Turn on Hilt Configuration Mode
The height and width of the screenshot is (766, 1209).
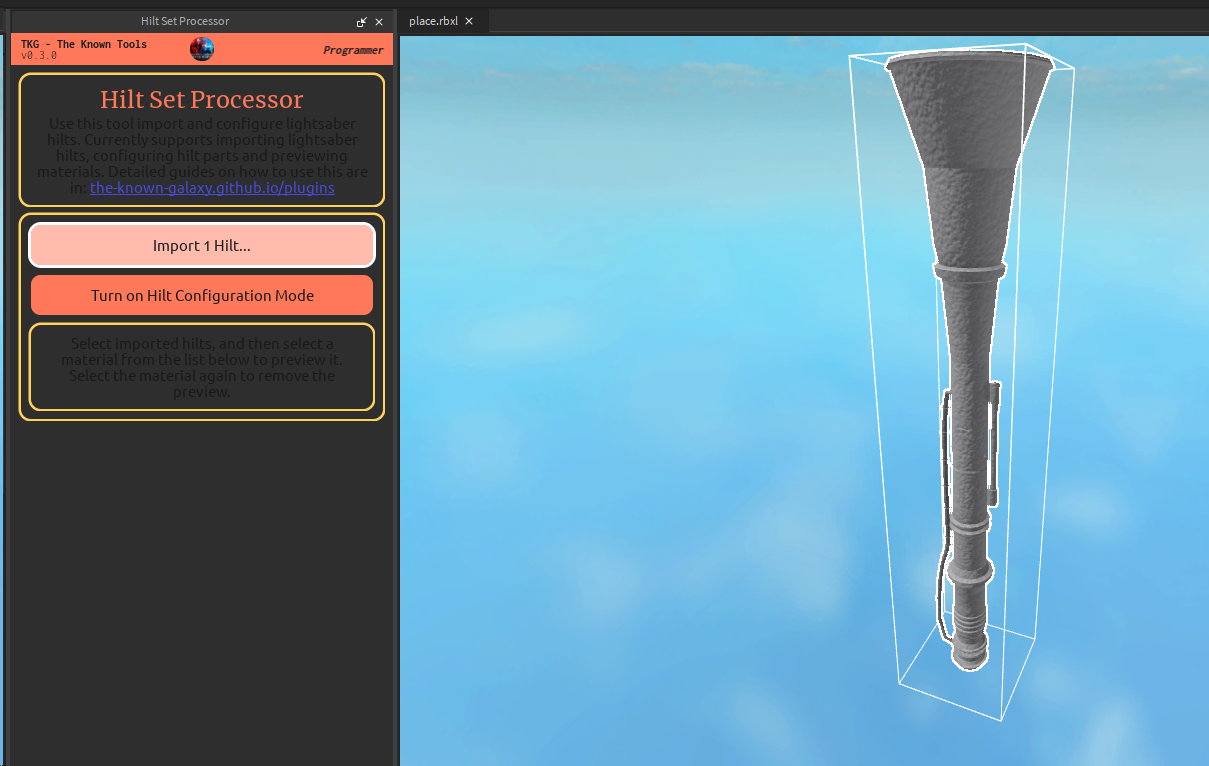click(x=202, y=296)
